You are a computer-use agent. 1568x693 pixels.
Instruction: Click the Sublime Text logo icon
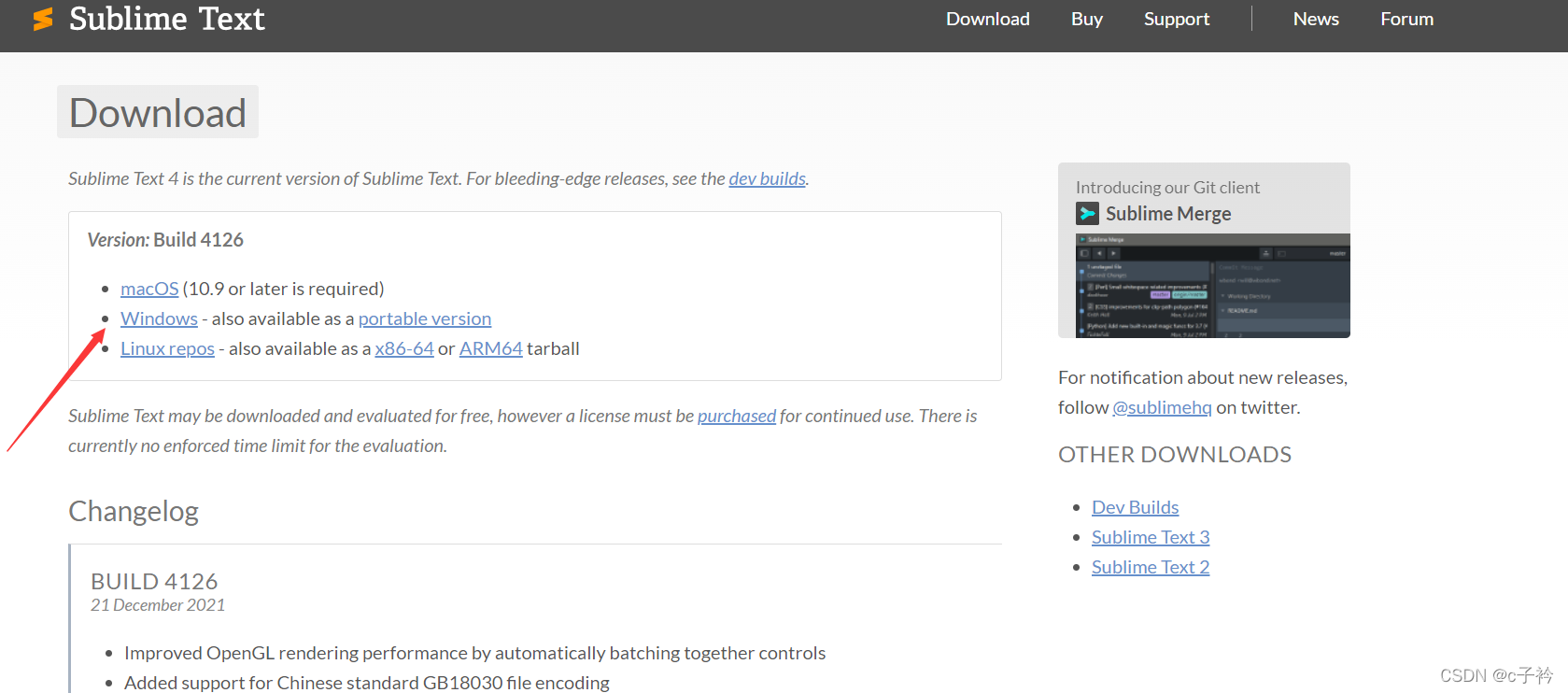tap(43, 19)
